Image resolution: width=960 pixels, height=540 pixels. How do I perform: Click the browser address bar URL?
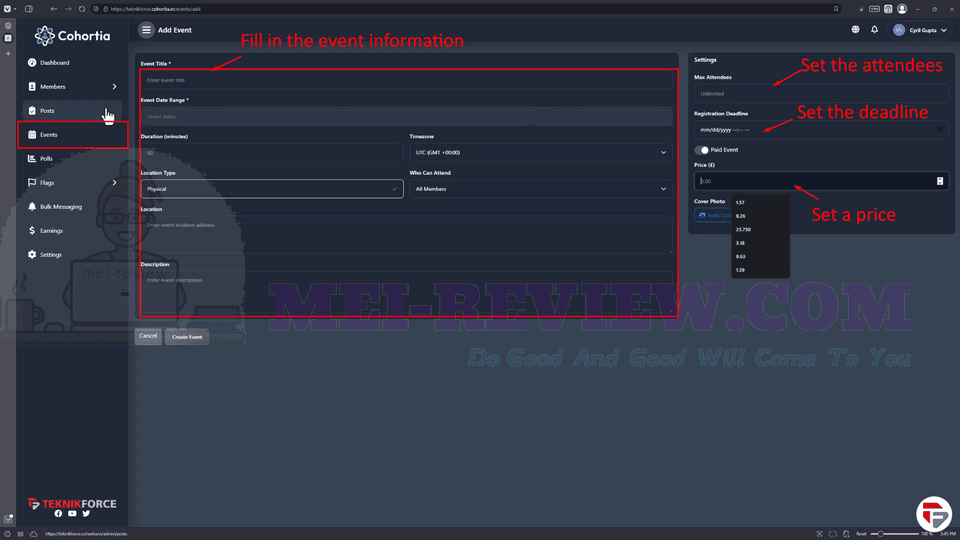pyautogui.click(x=156, y=9)
